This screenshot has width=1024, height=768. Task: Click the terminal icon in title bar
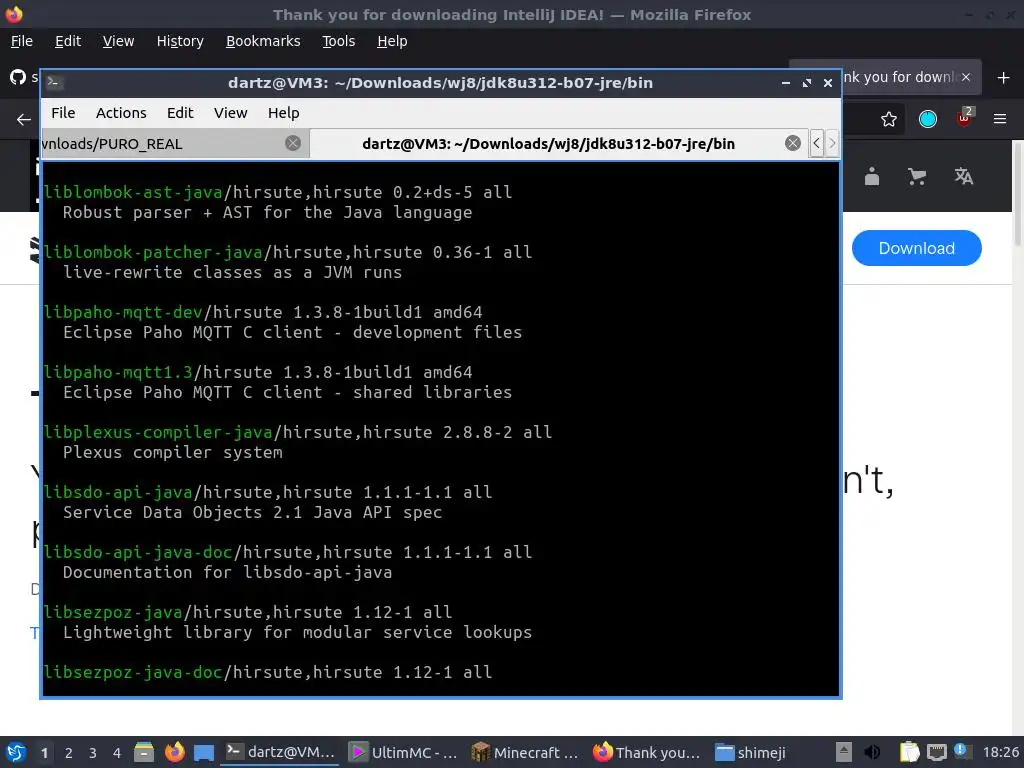[54, 82]
